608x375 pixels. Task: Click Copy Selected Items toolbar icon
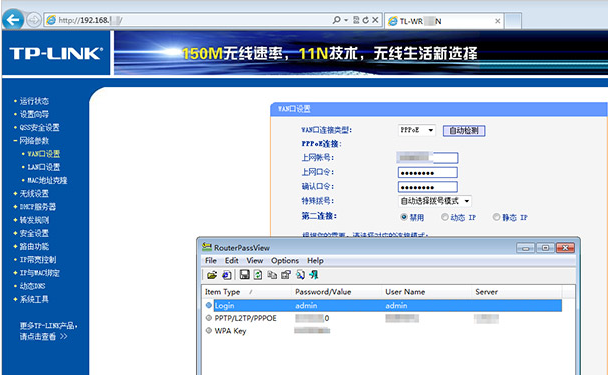pyautogui.click(x=272, y=275)
